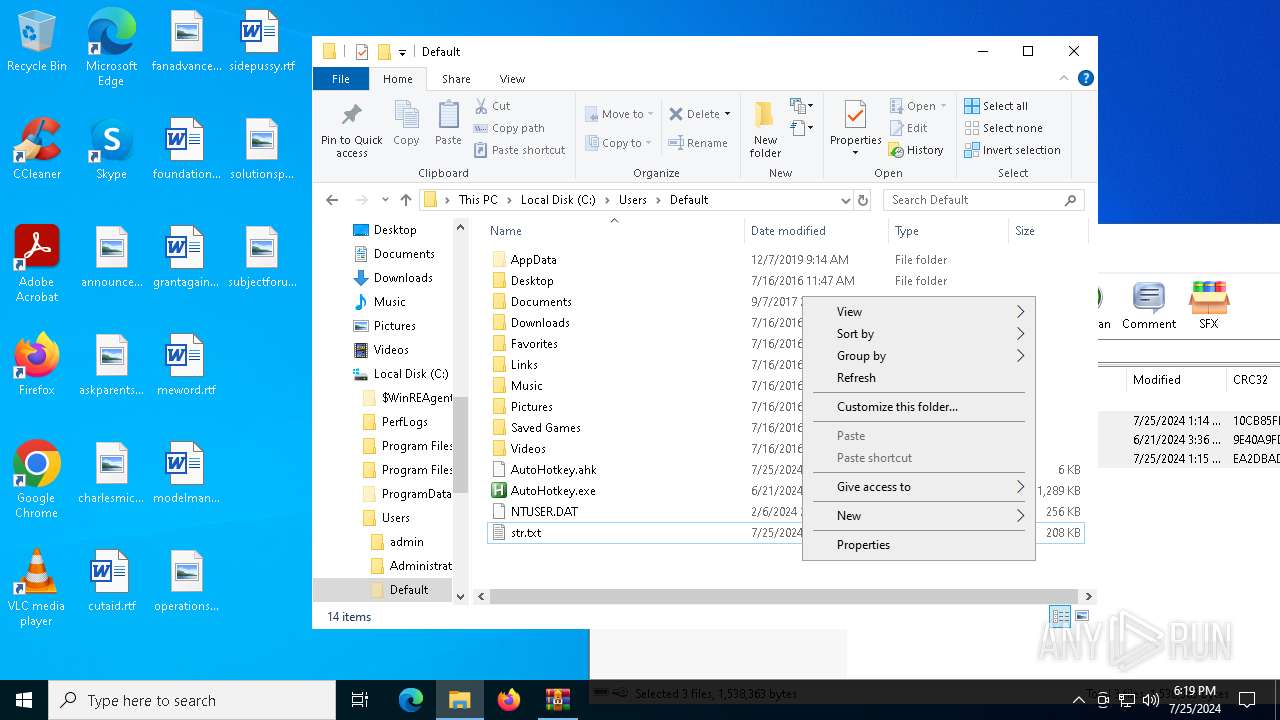Select admin folder in navigation tree
The height and width of the screenshot is (720, 1280).
(406, 542)
